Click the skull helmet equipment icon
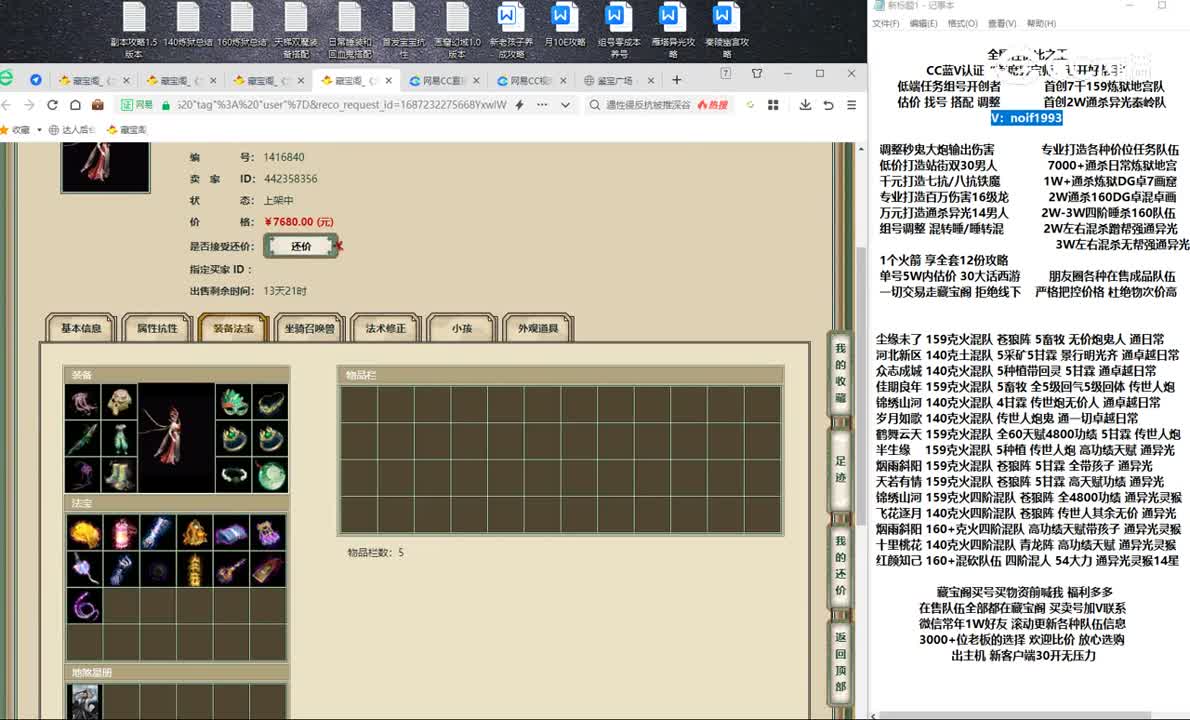Screen dimensions: 1190x720 (x=121, y=402)
